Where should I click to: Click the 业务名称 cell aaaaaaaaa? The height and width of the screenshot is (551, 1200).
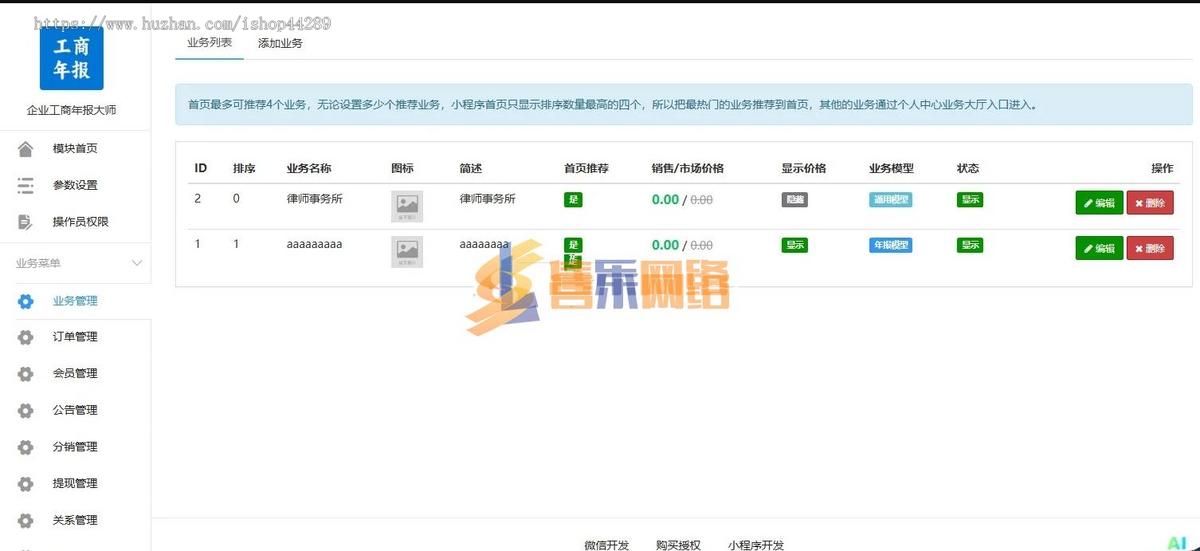315,244
